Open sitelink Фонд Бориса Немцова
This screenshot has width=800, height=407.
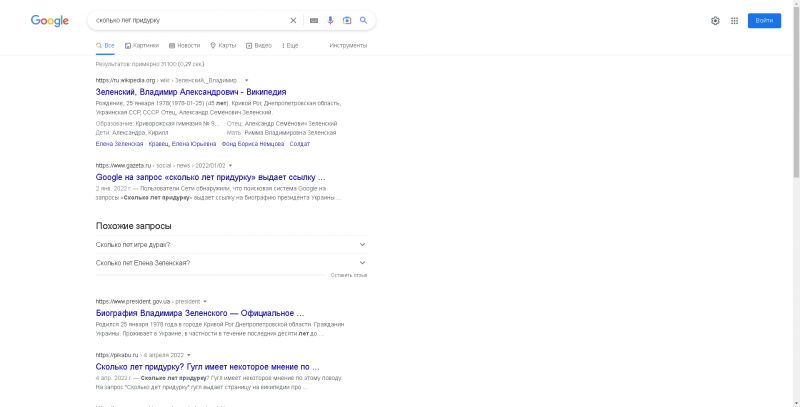pos(253,144)
